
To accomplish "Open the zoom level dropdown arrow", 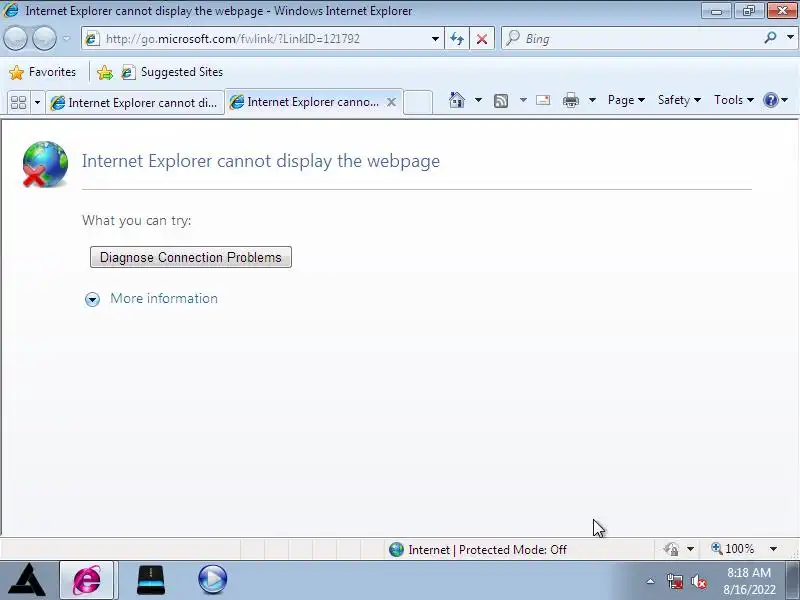I will coord(773,549).
